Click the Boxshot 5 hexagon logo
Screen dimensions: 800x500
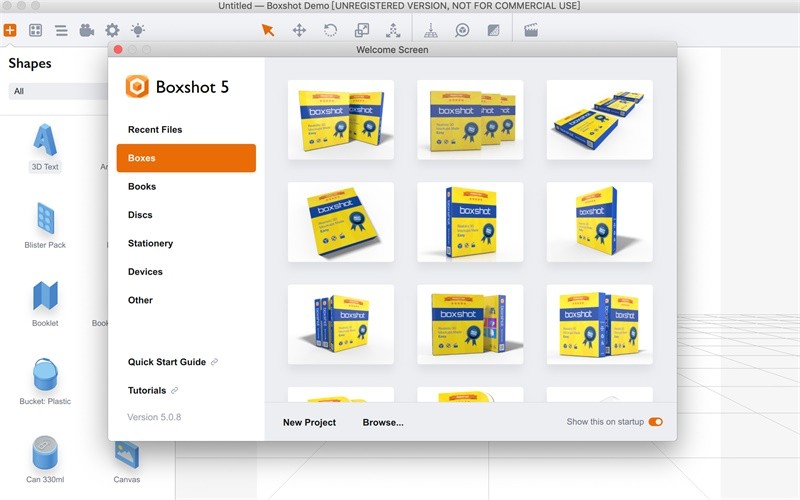[x=137, y=87]
